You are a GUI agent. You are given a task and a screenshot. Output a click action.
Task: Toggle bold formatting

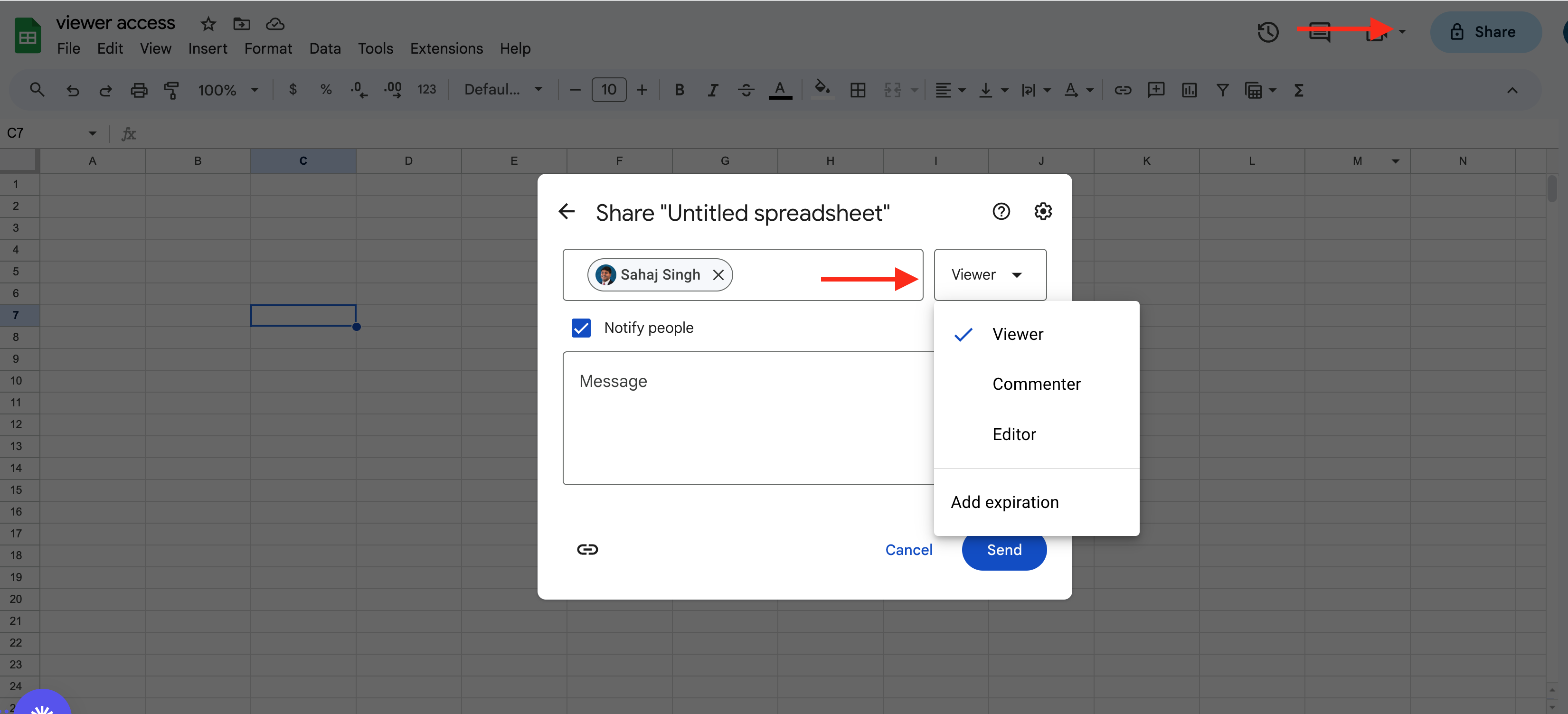click(680, 90)
